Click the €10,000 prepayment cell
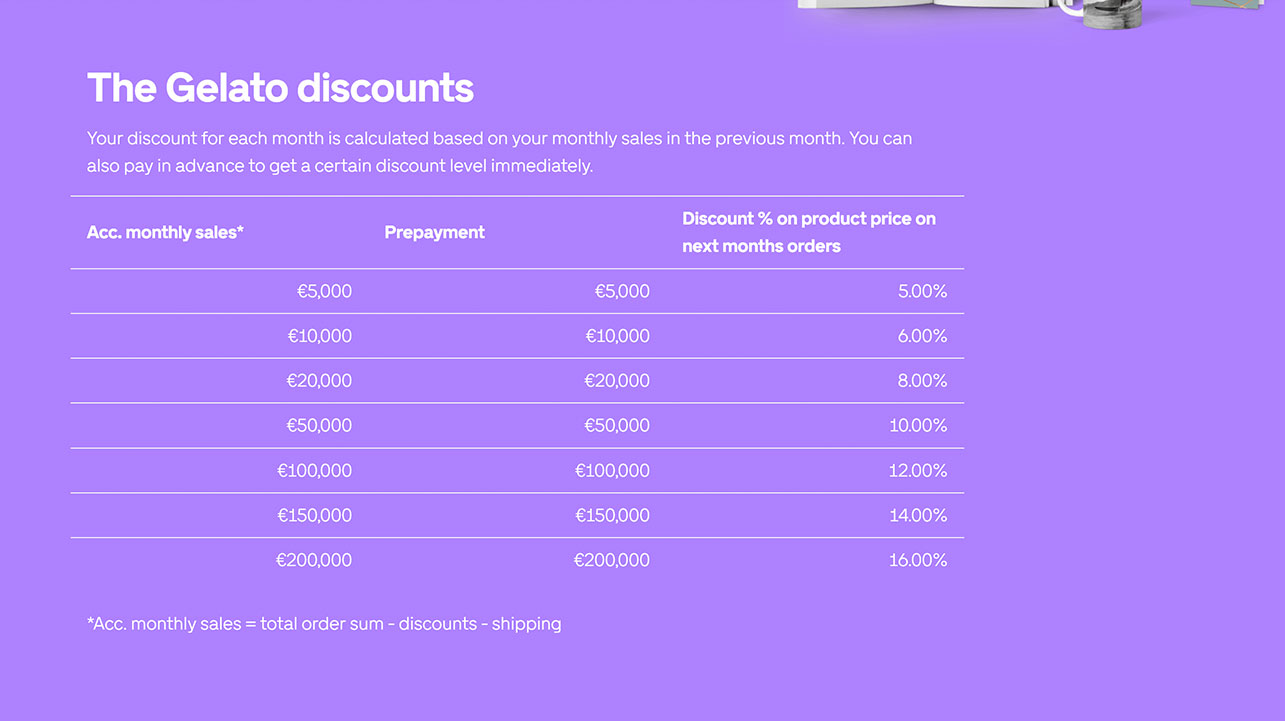1285x721 pixels. [x=617, y=336]
